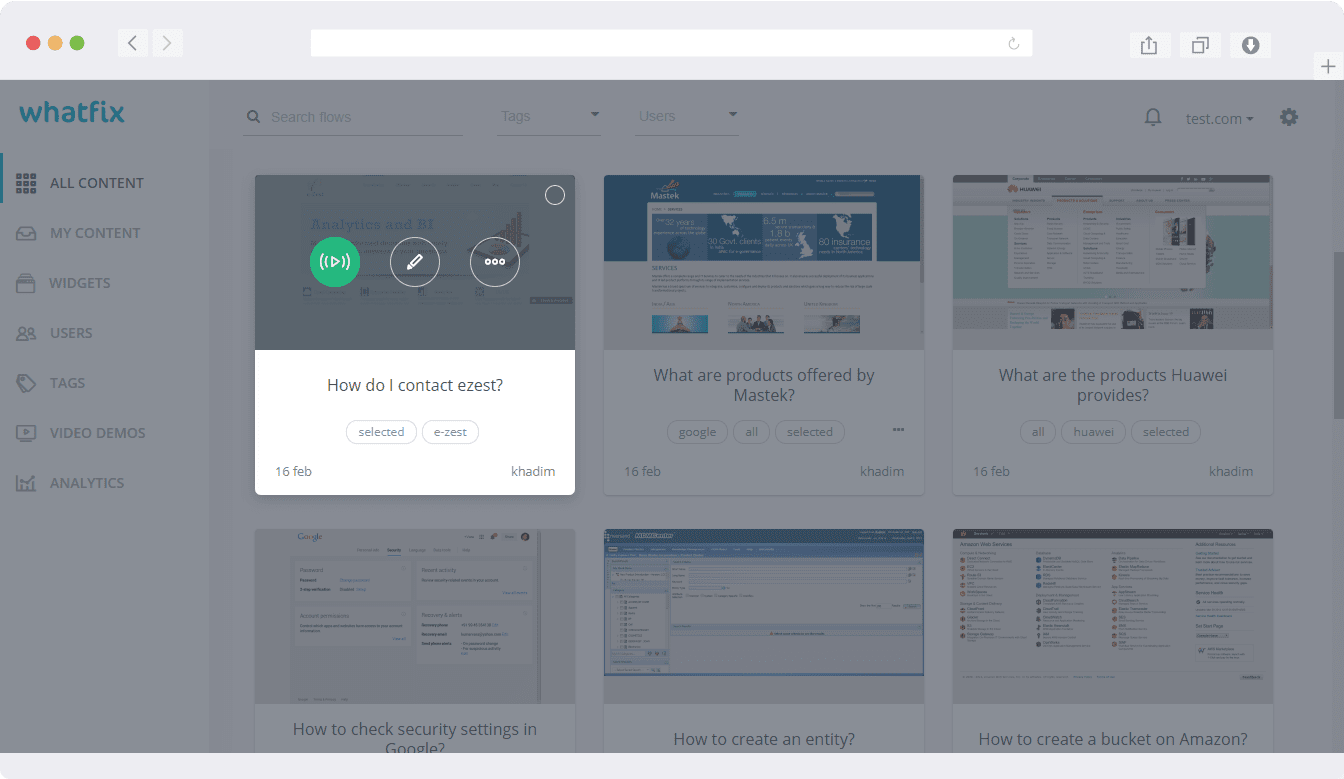Click the browser address bar
Screen dimensions: 1344x779
coord(671,43)
